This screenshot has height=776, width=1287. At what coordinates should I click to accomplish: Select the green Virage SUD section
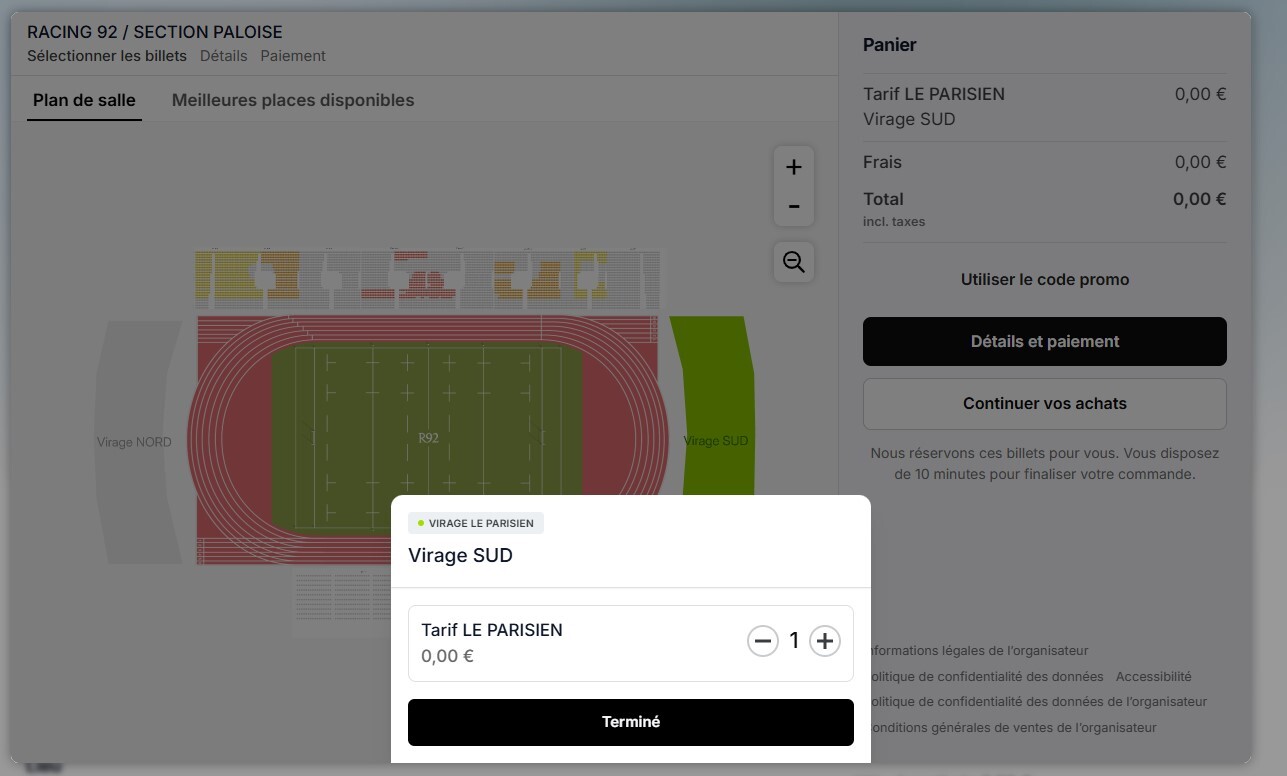715,400
